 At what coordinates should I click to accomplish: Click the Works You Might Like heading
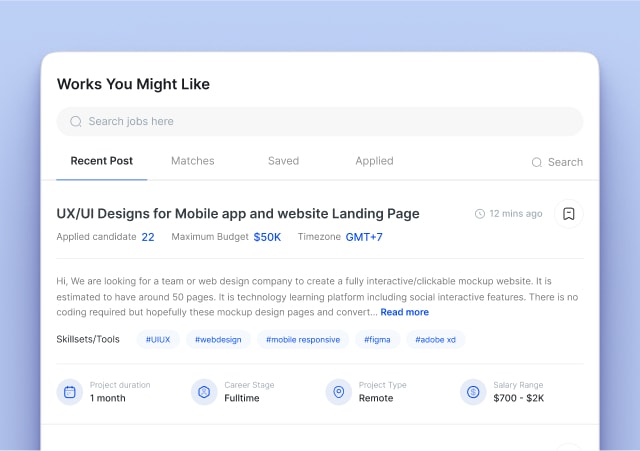133,84
